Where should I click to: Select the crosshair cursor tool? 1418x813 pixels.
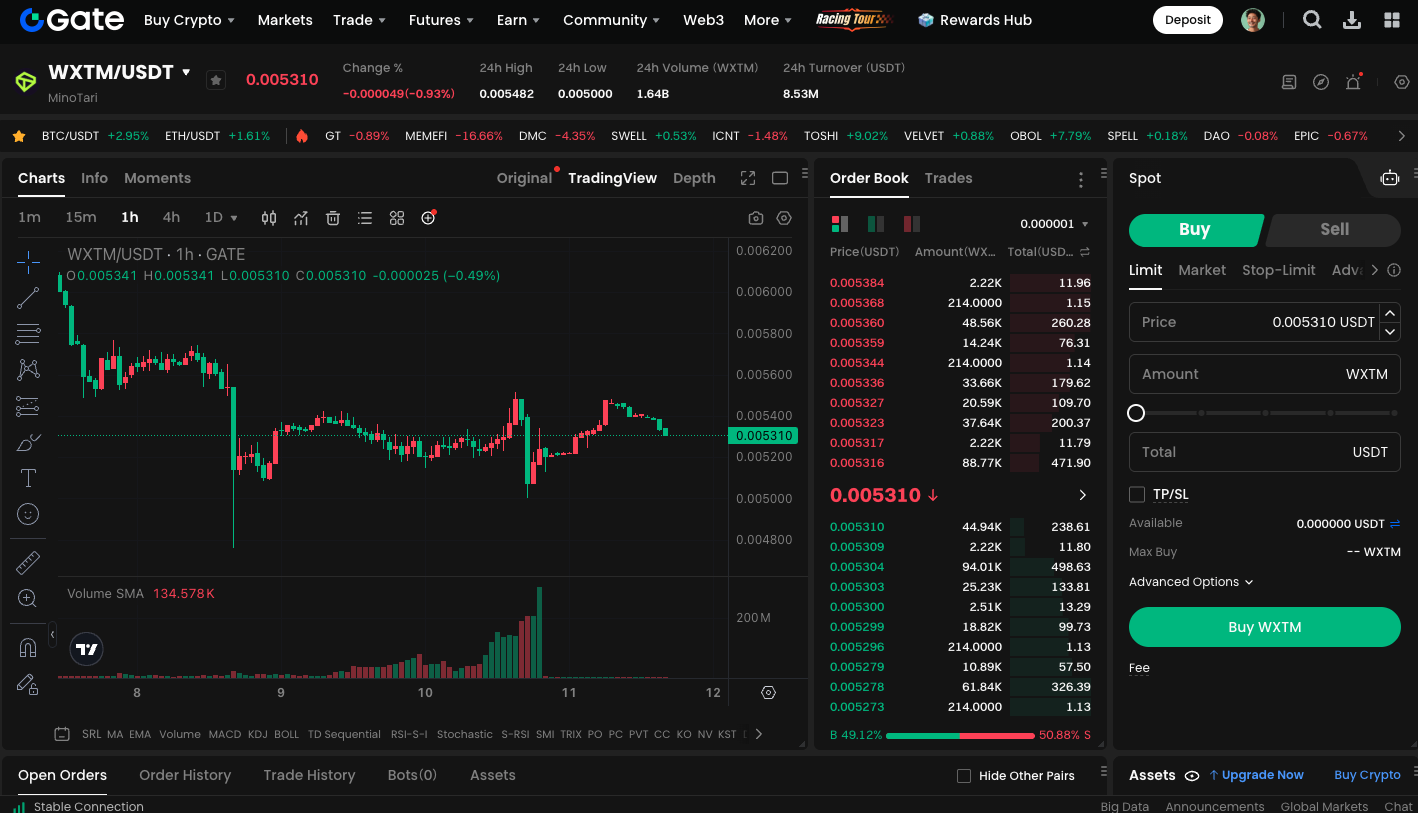pyautogui.click(x=28, y=262)
